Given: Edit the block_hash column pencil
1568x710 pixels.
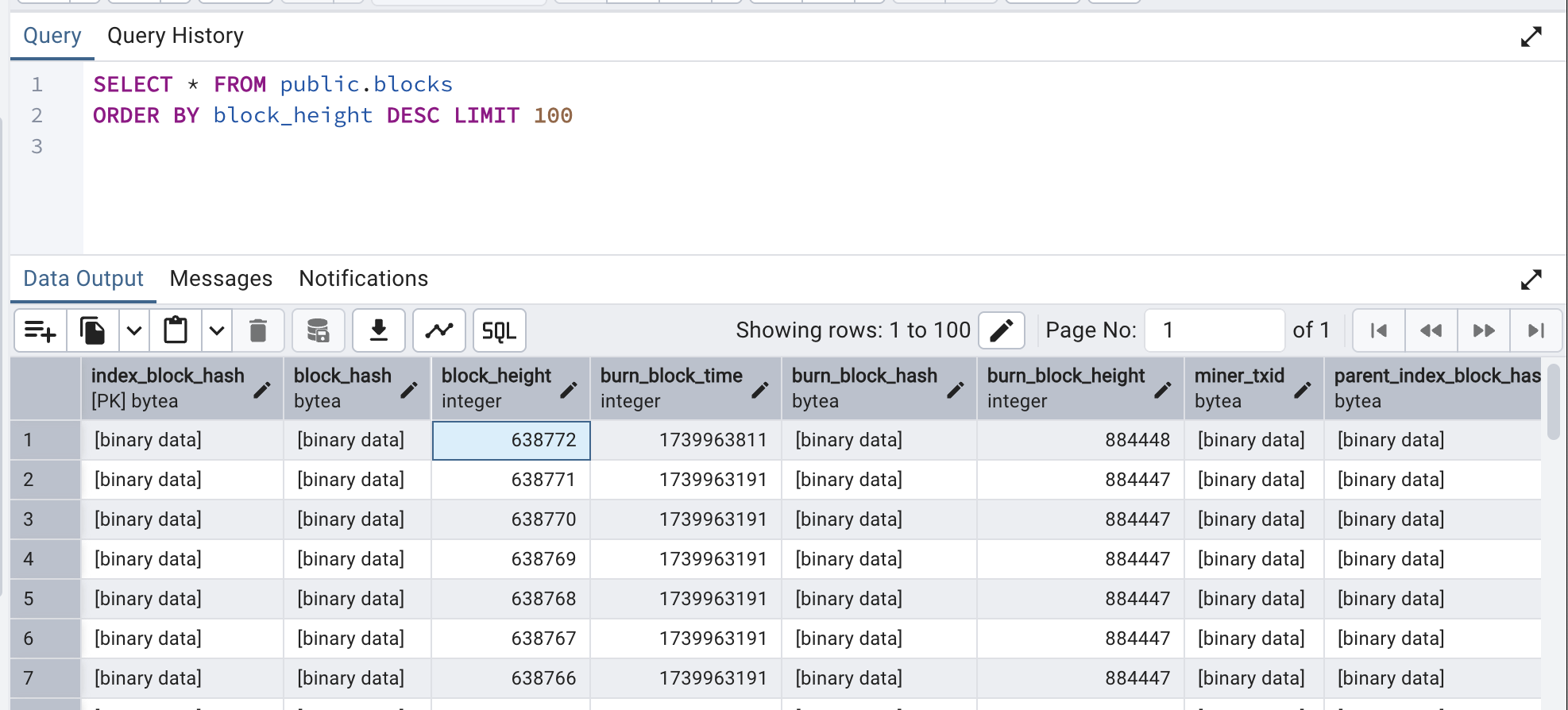Looking at the screenshot, I should coord(409,389).
